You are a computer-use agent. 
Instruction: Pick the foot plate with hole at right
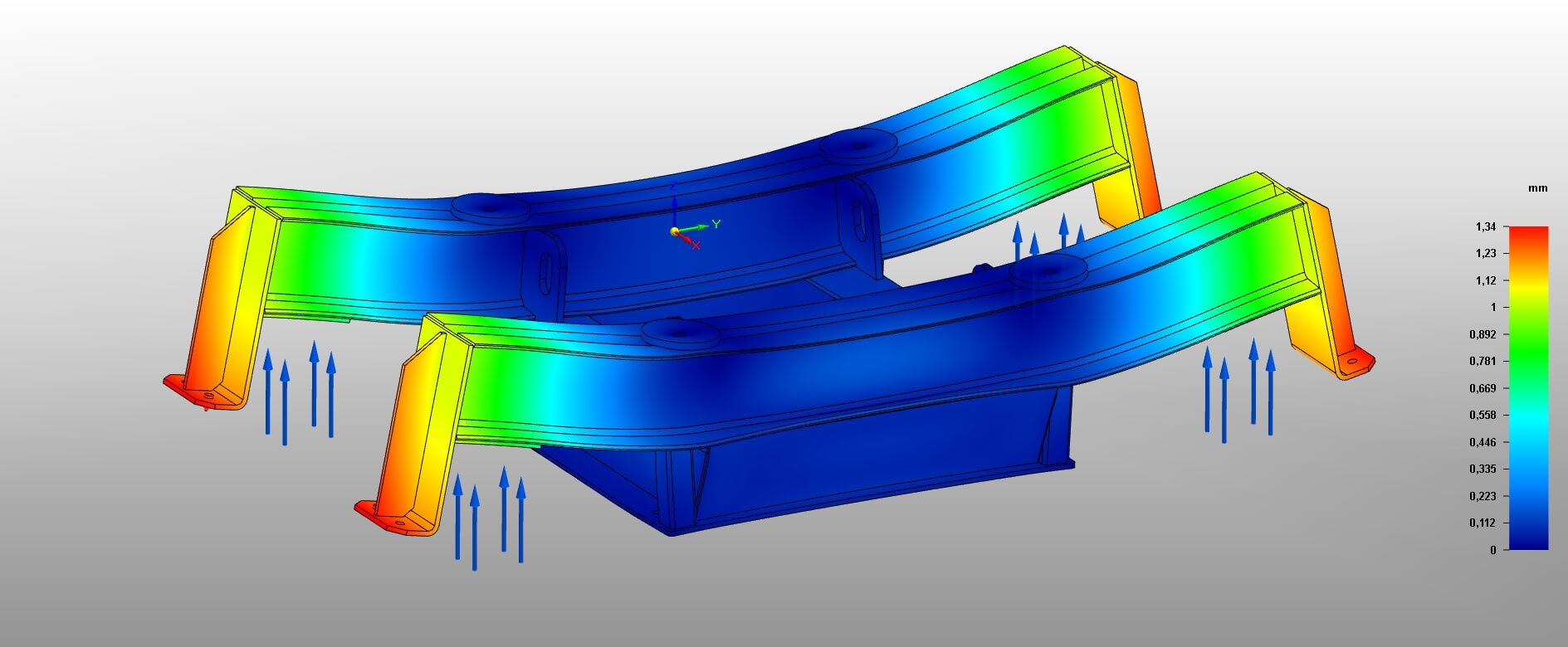tap(1355, 363)
